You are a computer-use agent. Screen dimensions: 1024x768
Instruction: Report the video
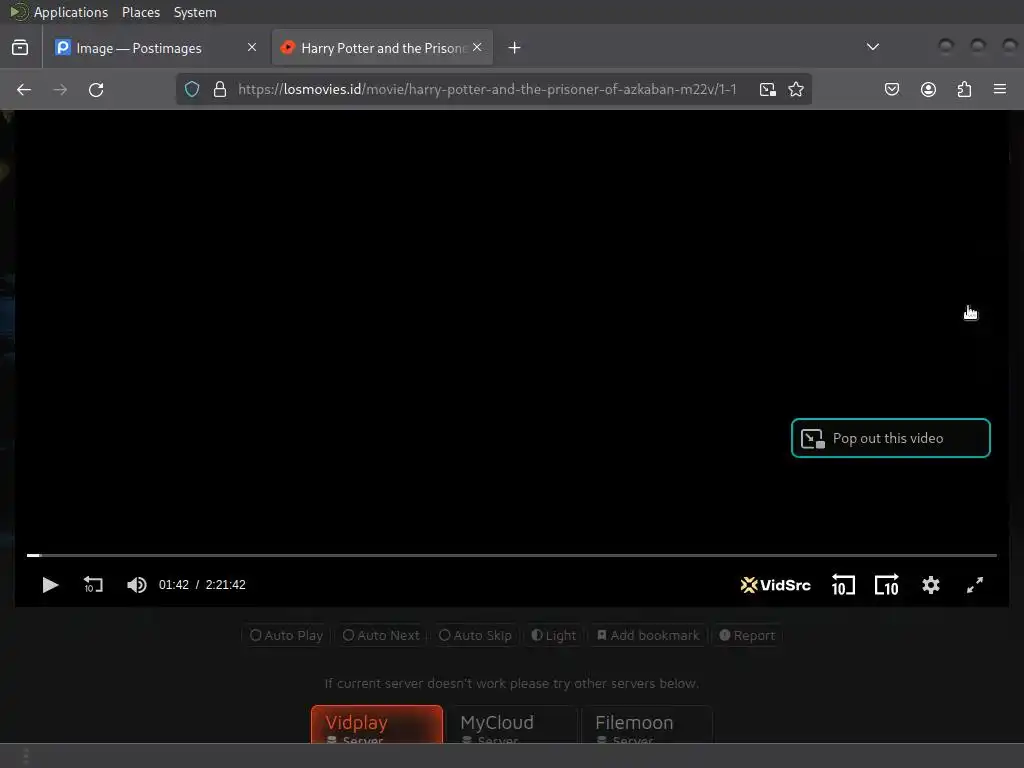point(746,635)
